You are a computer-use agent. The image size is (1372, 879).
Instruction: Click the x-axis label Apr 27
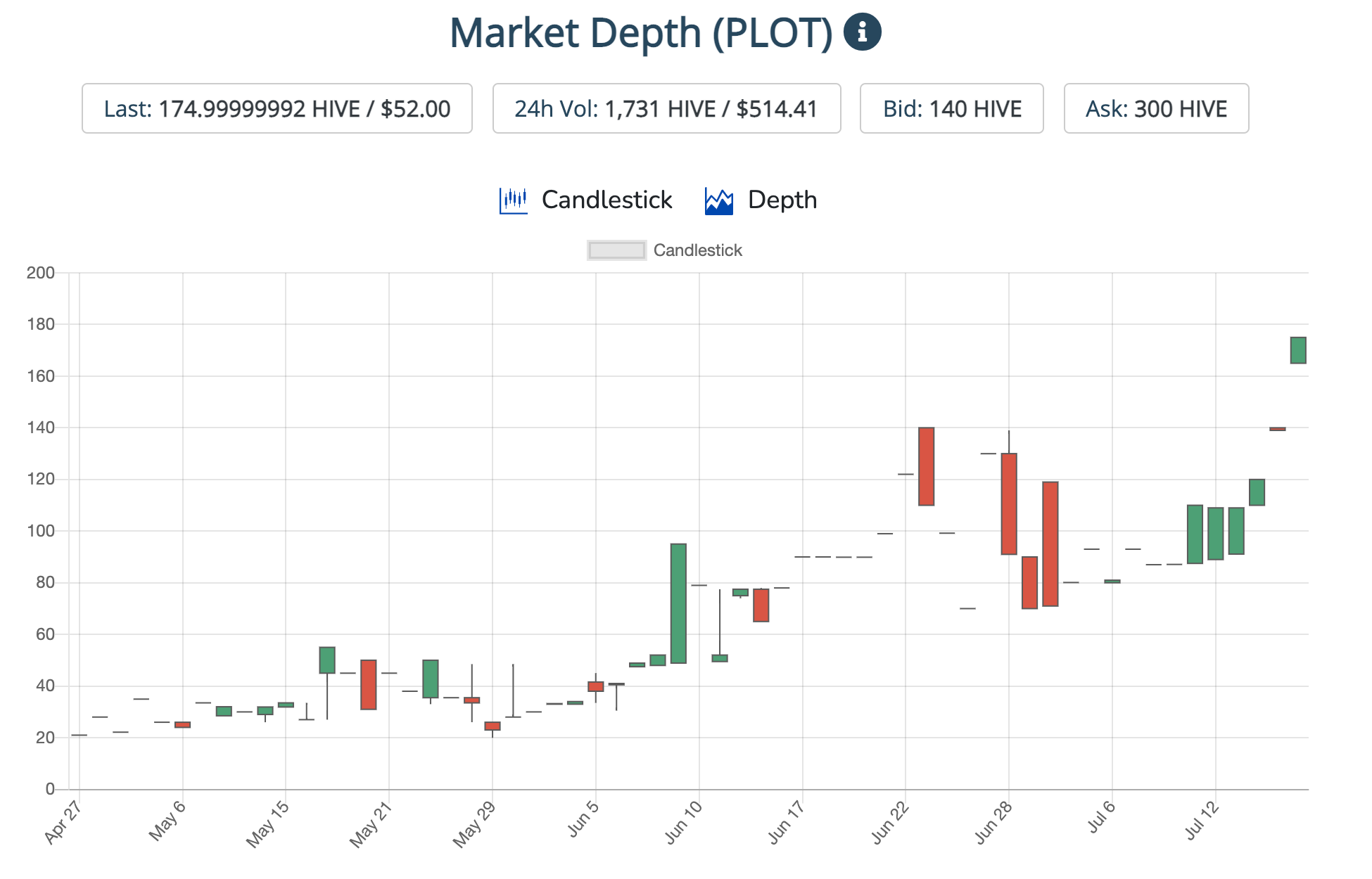63,821
